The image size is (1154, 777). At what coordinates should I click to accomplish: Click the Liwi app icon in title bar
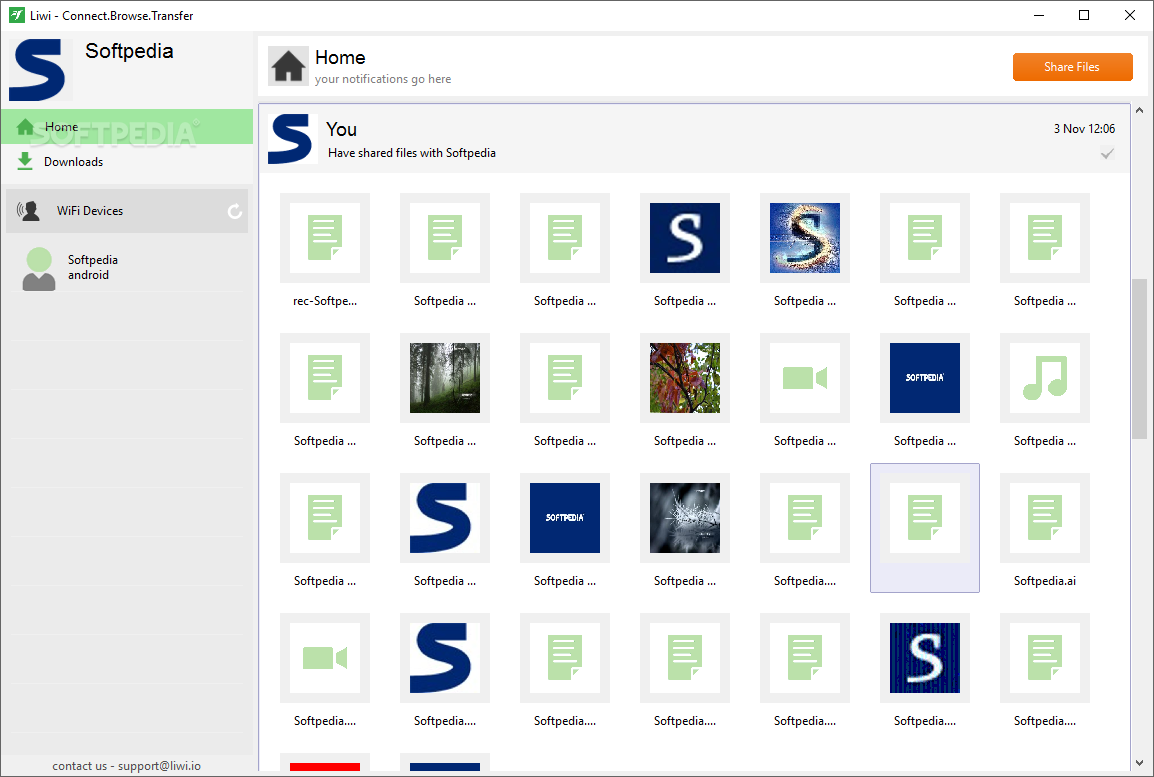pyautogui.click(x=16, y=15)
